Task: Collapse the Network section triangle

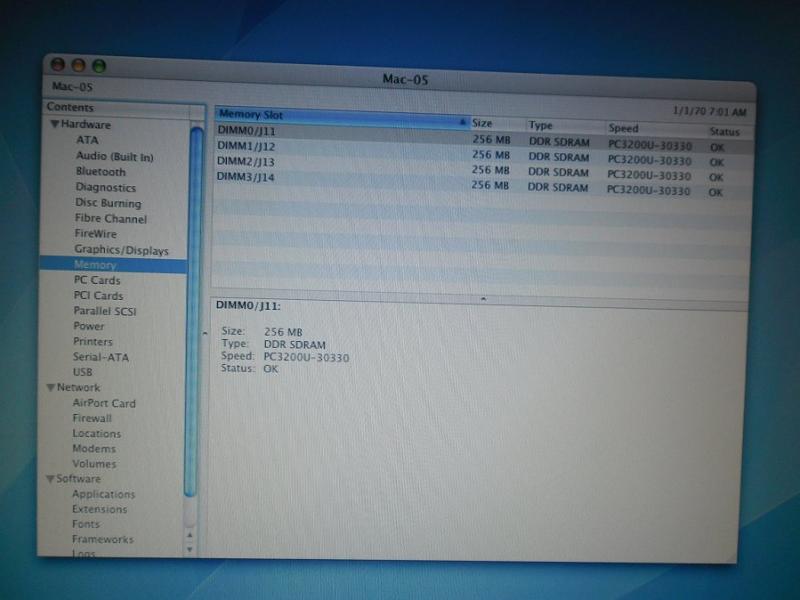Action: click(x=49, y=388)
